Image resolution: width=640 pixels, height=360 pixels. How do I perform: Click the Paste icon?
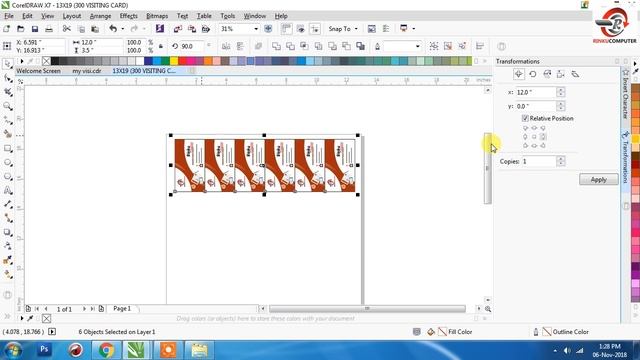coord(95,29)
